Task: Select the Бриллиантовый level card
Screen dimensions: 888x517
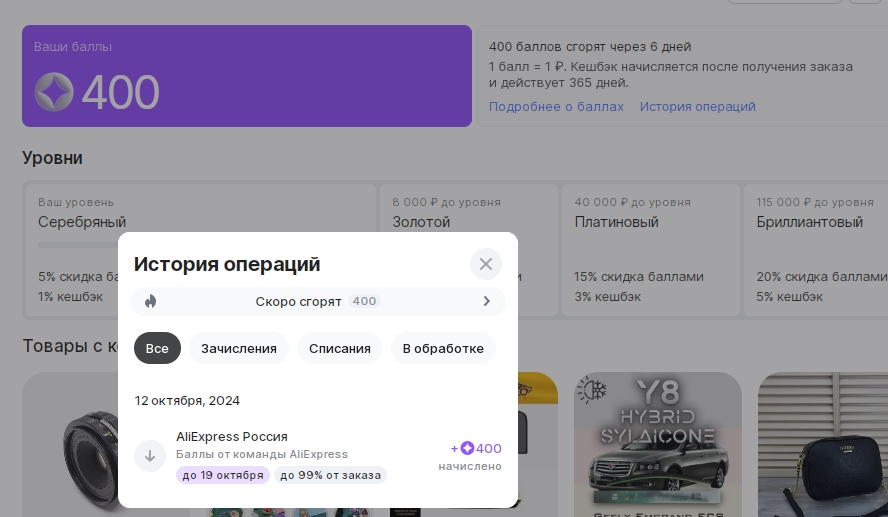Action: coord(816,250)
